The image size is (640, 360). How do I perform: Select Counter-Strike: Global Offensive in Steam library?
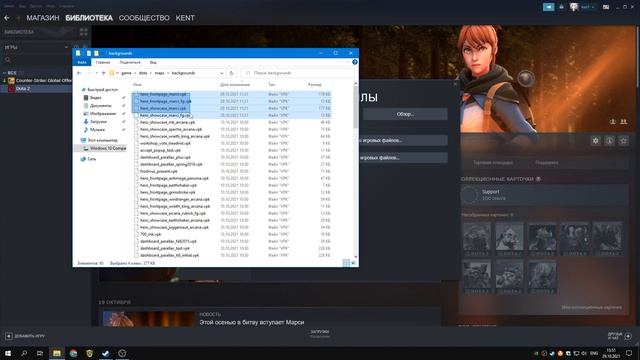click(40, 80)
